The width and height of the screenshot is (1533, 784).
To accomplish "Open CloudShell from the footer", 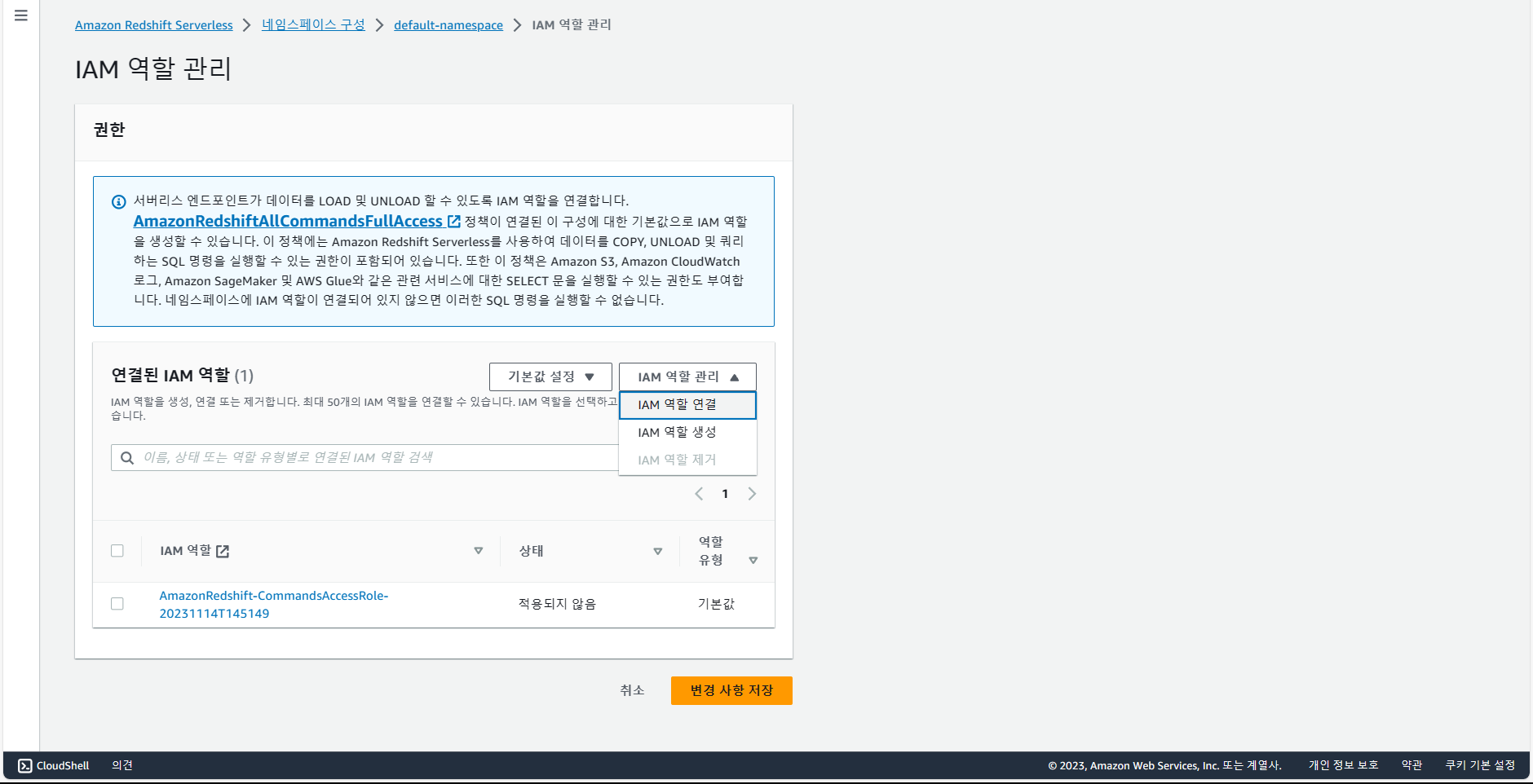I will pyautogui.click(x=54, y=765).
